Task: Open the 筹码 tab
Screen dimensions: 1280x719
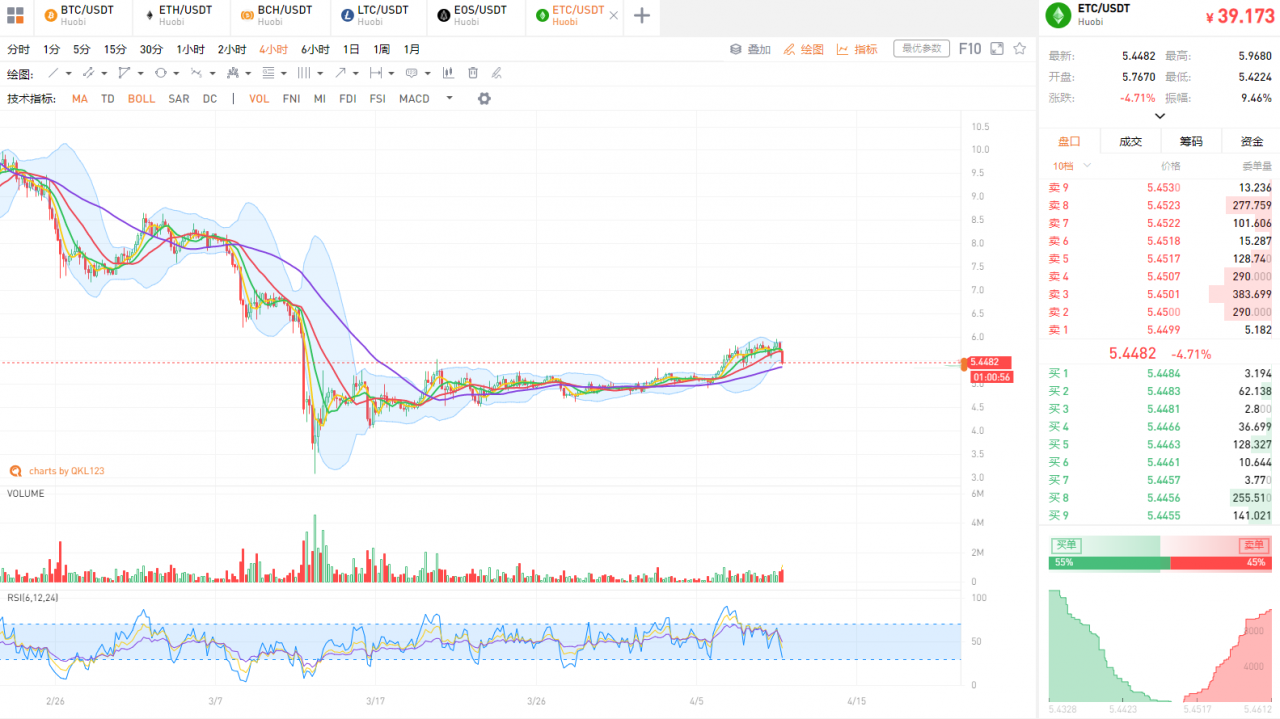Action: 1190,141
